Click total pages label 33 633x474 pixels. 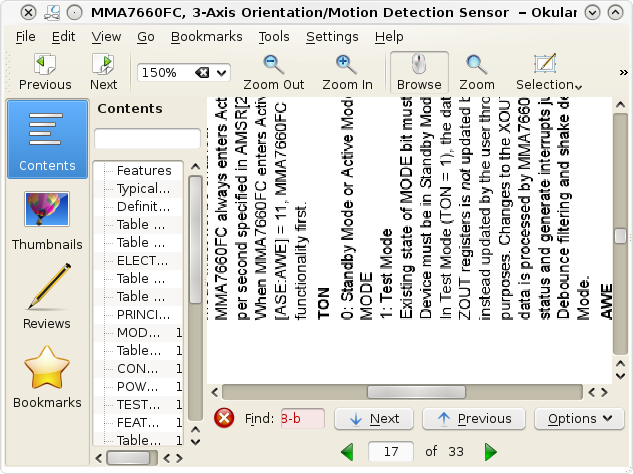[x=456, y=451]
